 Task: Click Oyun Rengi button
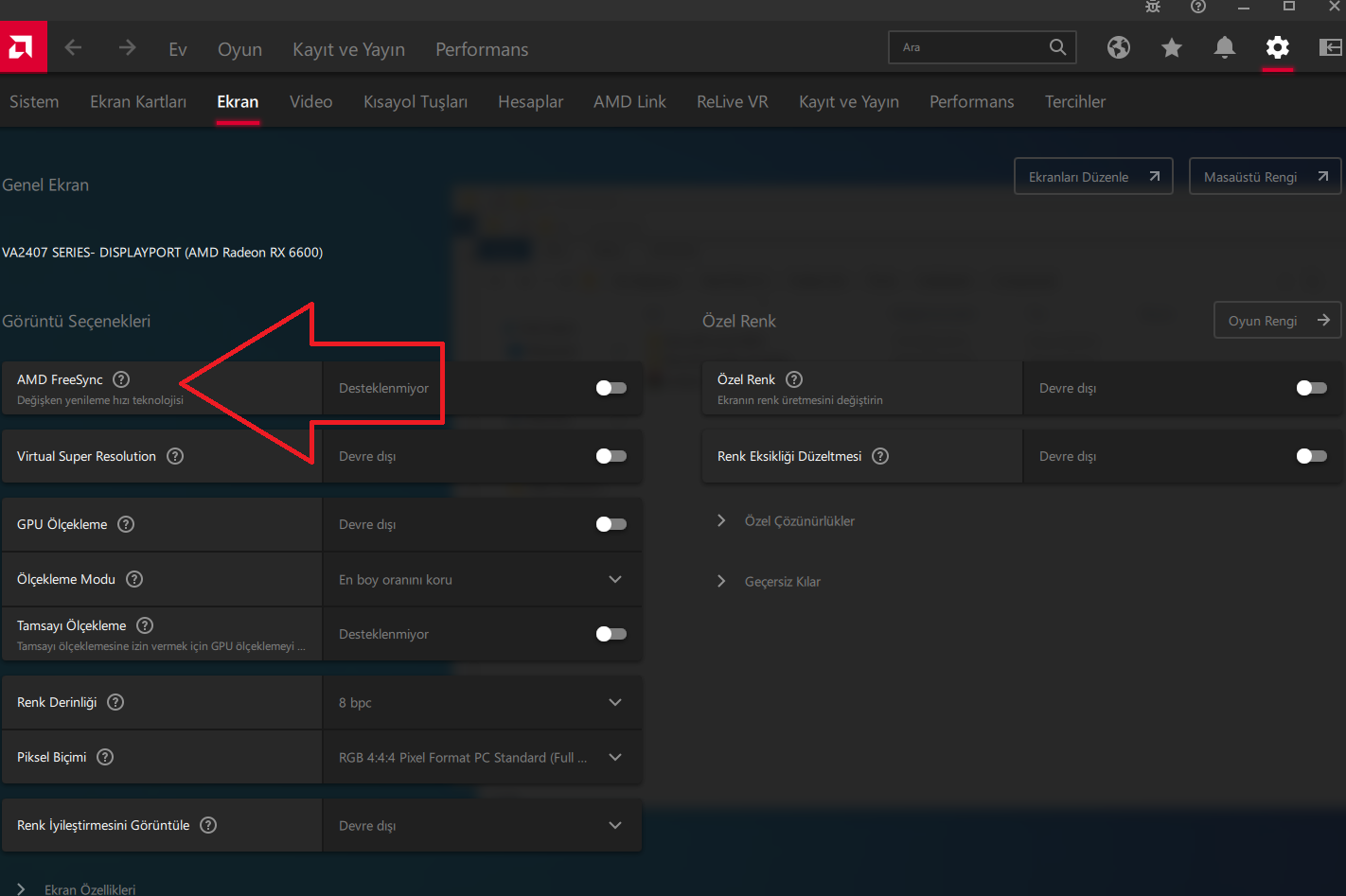[1278, 321]
